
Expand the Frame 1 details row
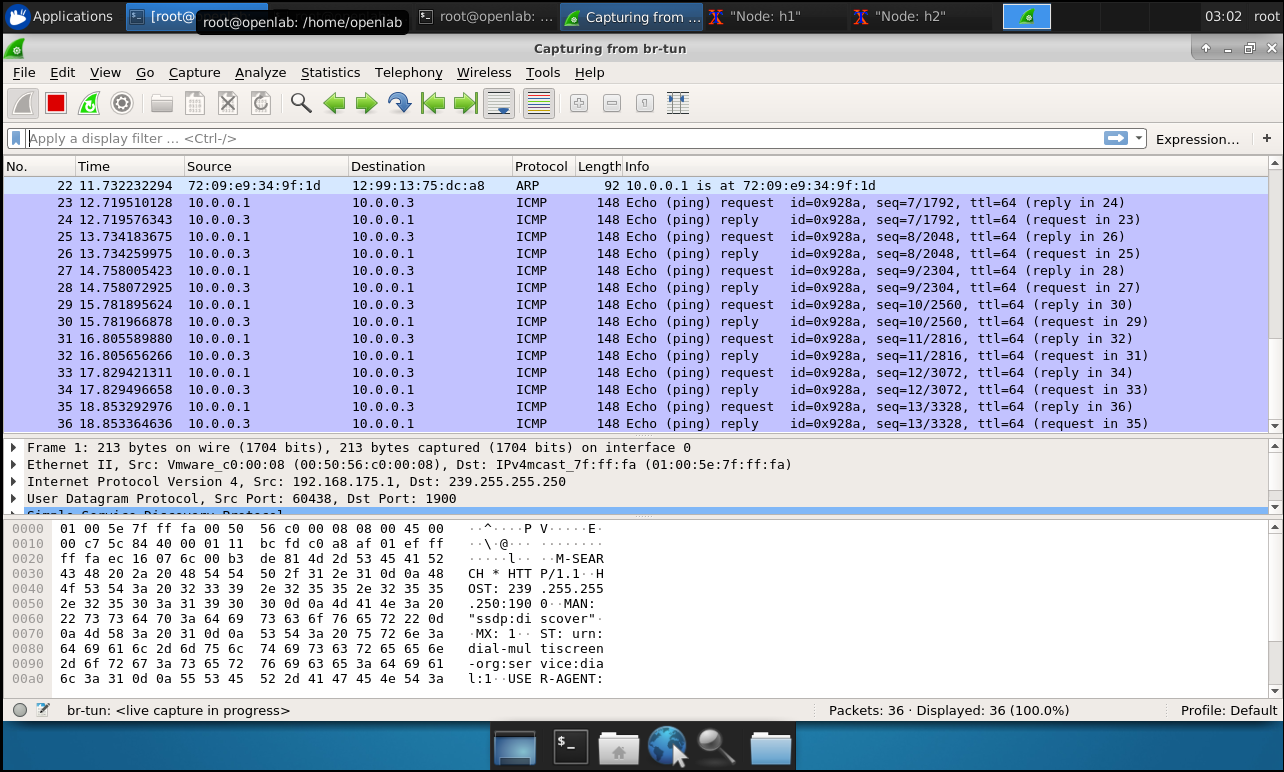pyautogui.click(x=14, y=448)
